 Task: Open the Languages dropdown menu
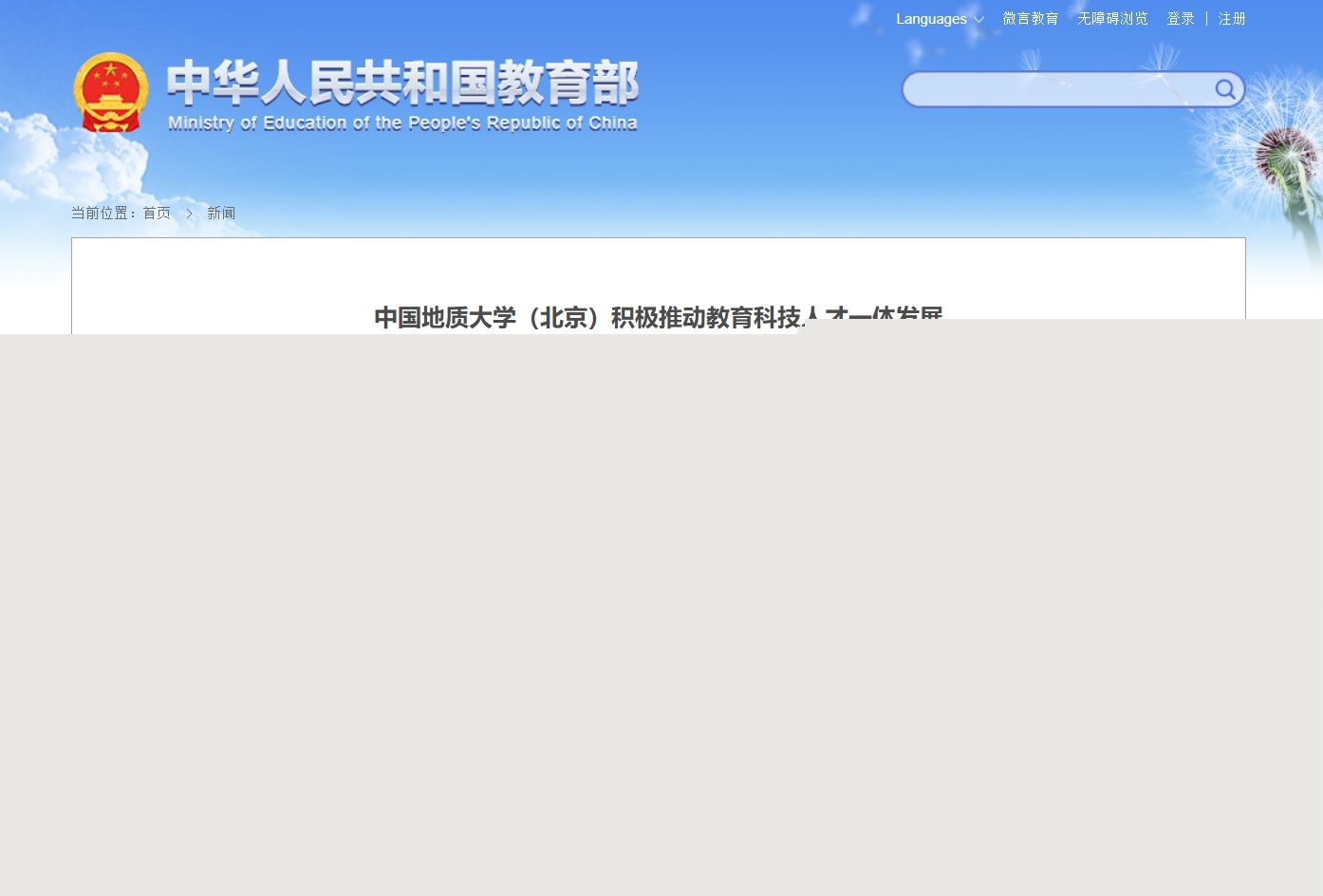[940, 19]
